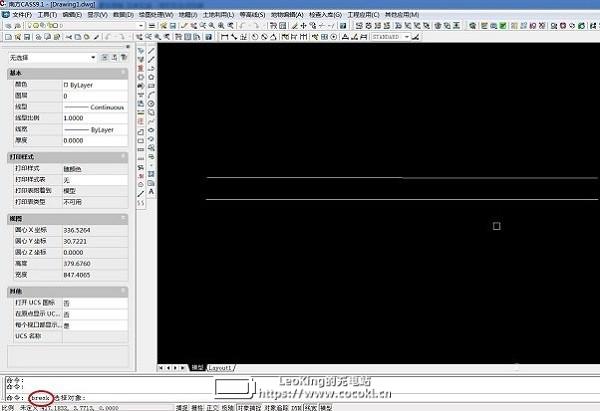Image resolution: width=600 pixels, height=411 pixels.
Task: Toggle 栅格 grid display in status bar
Action: coord(197,408)
